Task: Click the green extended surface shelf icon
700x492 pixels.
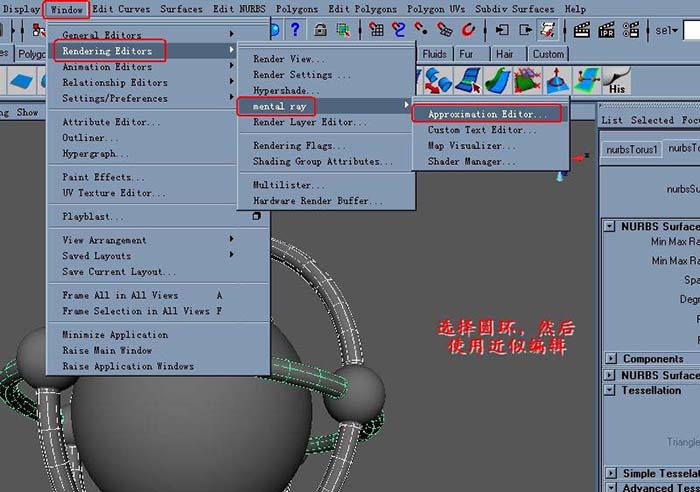Action: coord(498,81)
